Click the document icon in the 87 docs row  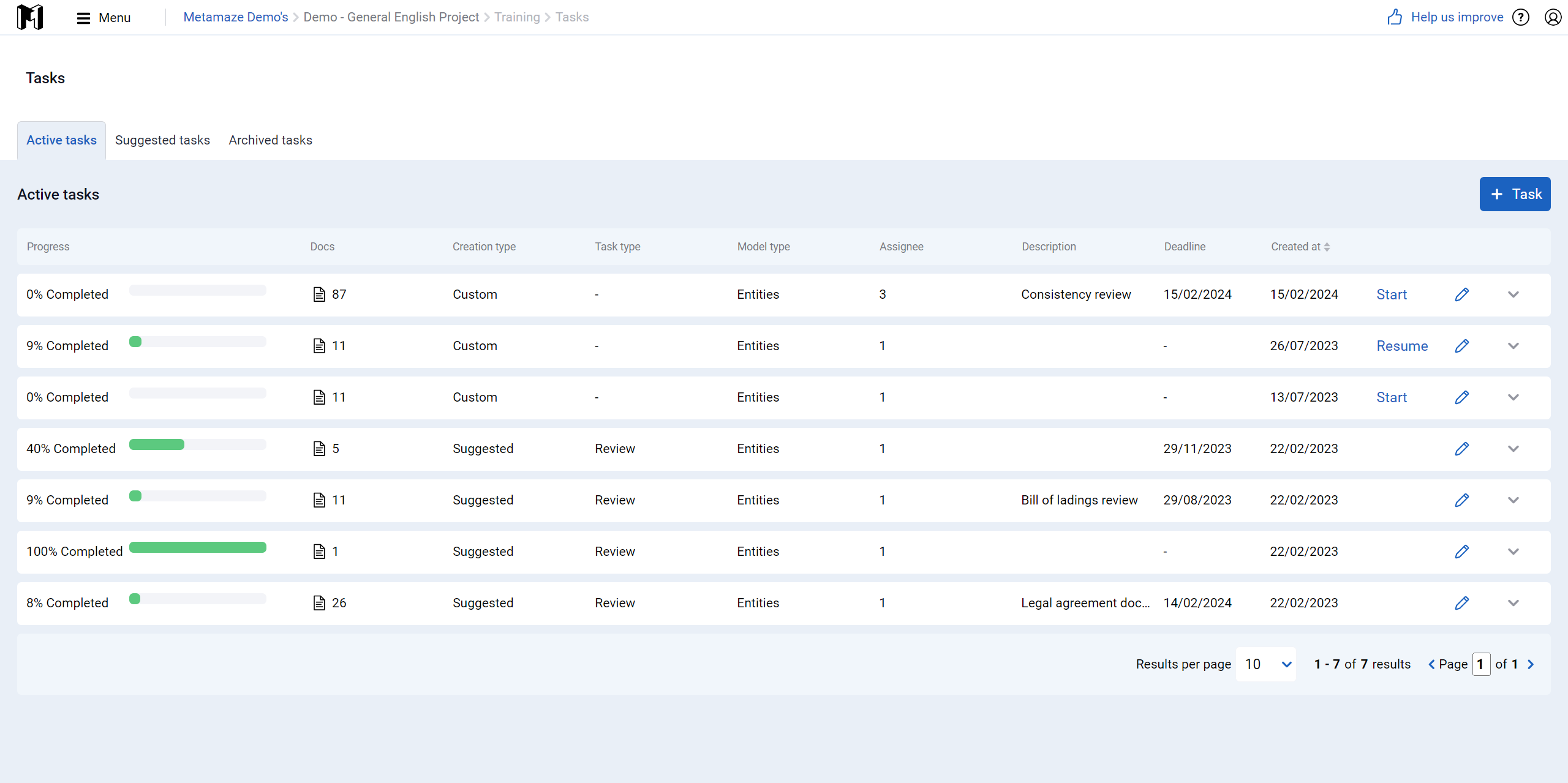(x=319, y=294)
